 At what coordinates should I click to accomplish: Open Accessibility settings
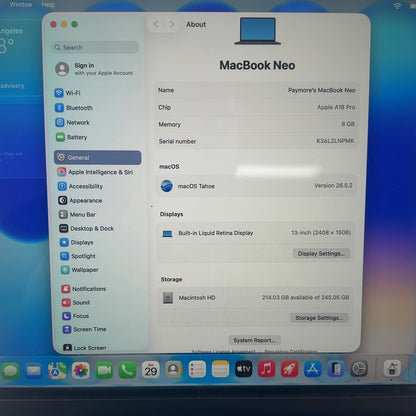pyautogui.click(x=80, y=186)
